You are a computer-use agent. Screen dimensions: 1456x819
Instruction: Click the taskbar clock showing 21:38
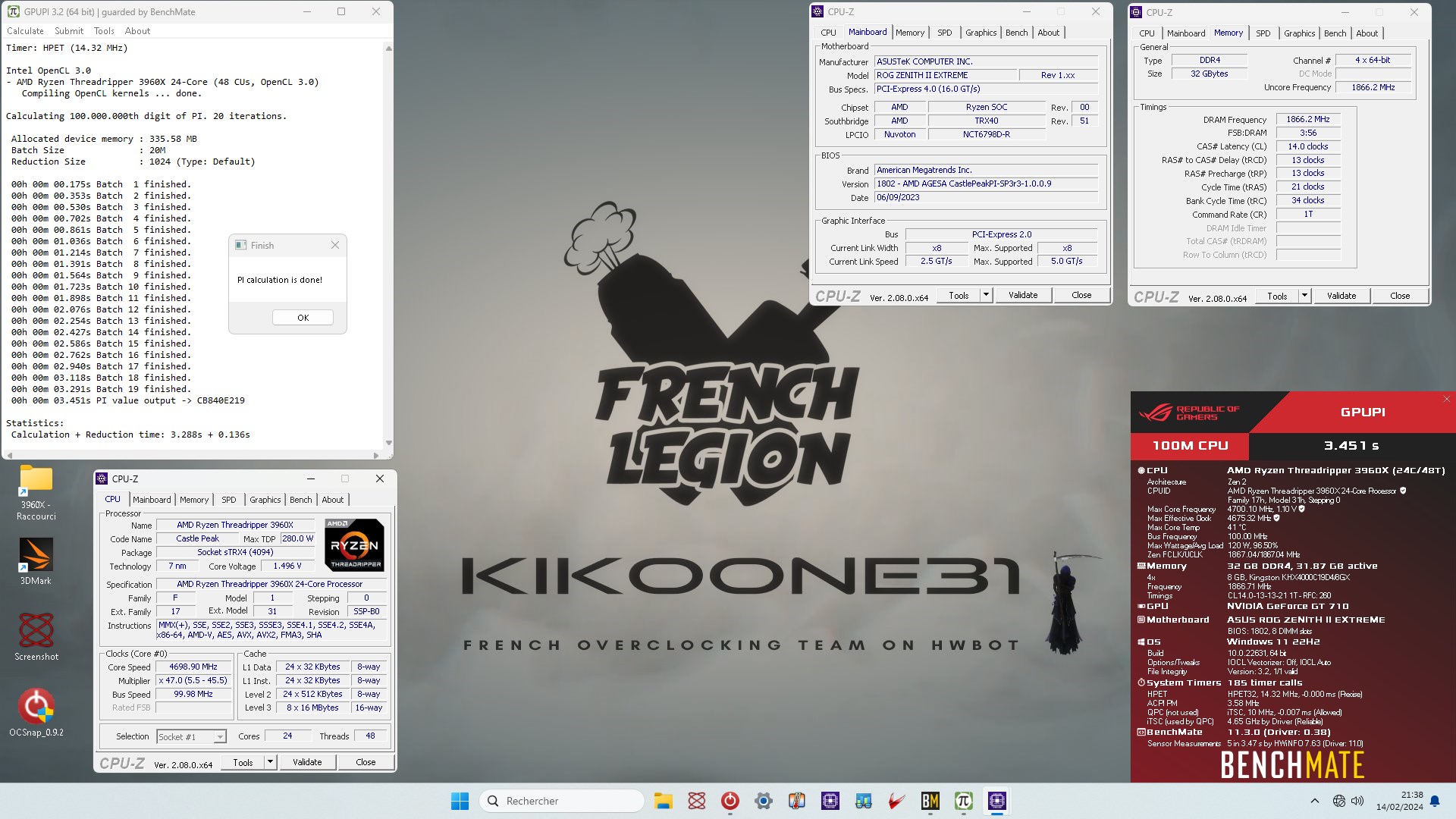1400,801
